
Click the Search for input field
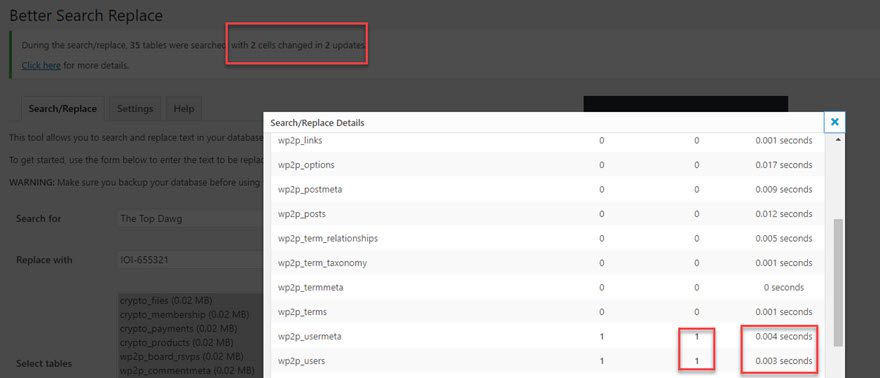(191, 219)
